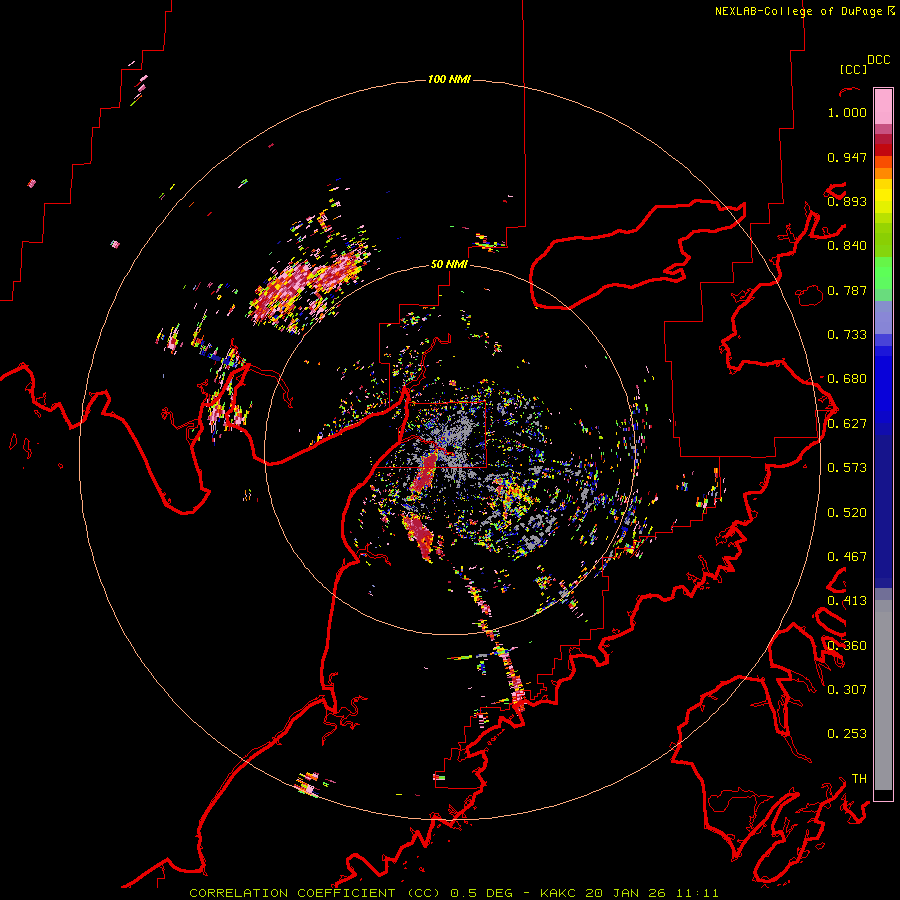Select the 0.520 scale value
Screen dimensions: 900x900
[847, 513]
